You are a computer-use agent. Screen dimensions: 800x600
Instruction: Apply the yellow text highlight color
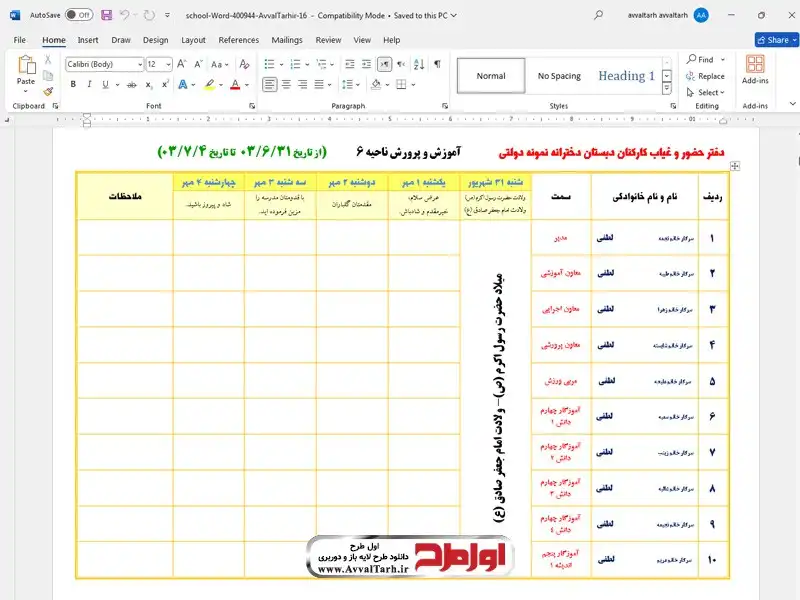click(x=209, y=85)
